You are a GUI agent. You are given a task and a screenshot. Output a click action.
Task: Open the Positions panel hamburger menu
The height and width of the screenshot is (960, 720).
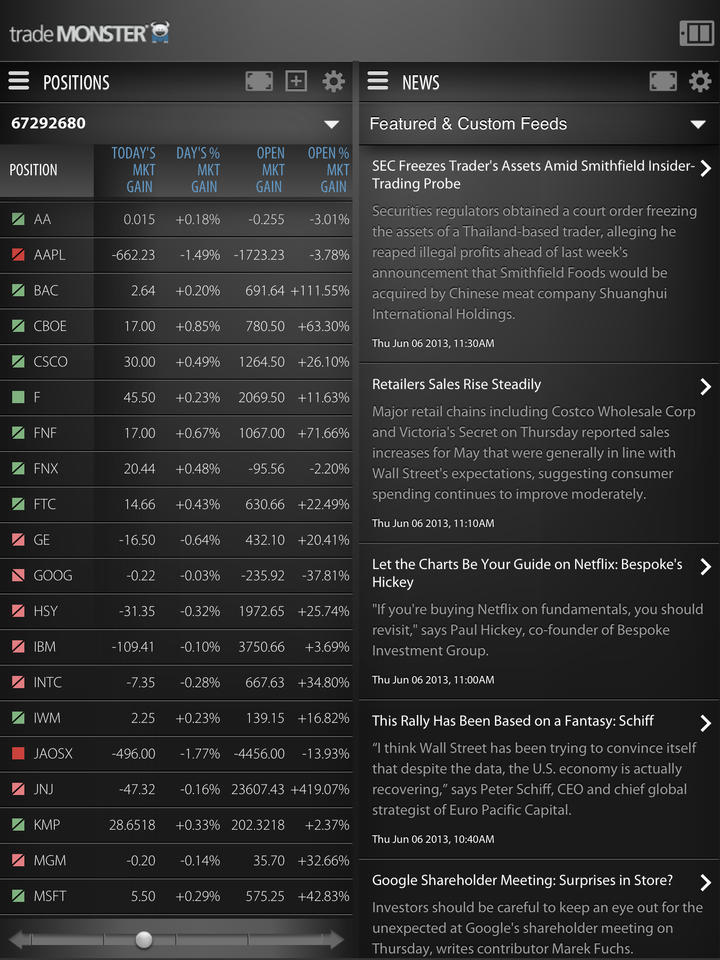[19, 81]
